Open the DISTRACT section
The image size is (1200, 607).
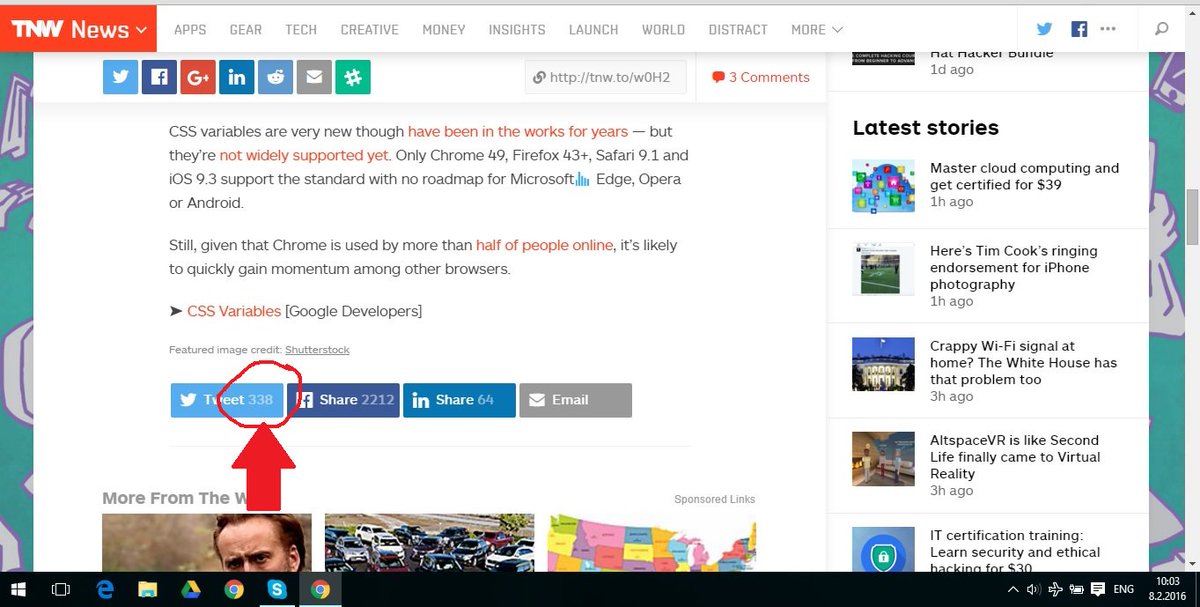738,30
